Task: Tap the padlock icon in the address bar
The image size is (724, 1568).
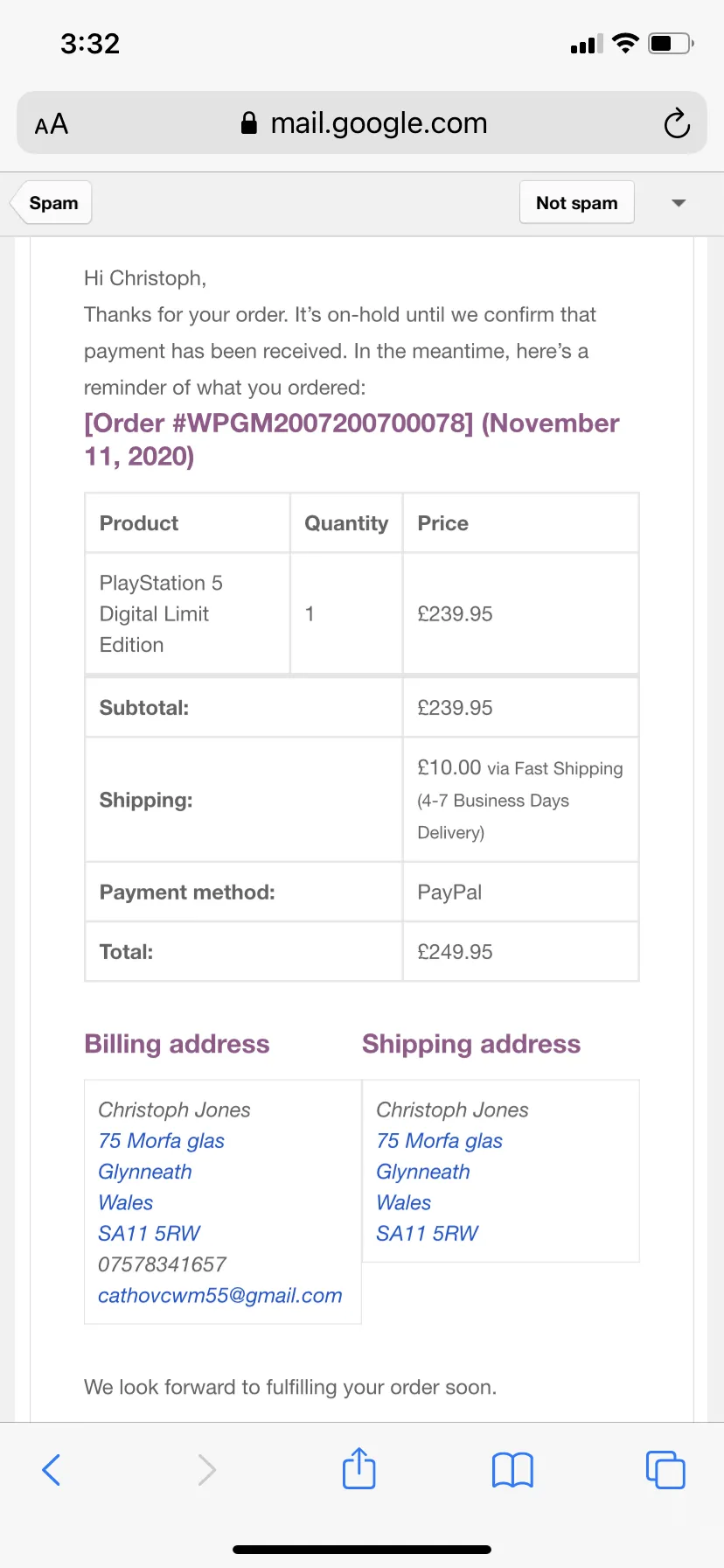Action: click(249, 123)
